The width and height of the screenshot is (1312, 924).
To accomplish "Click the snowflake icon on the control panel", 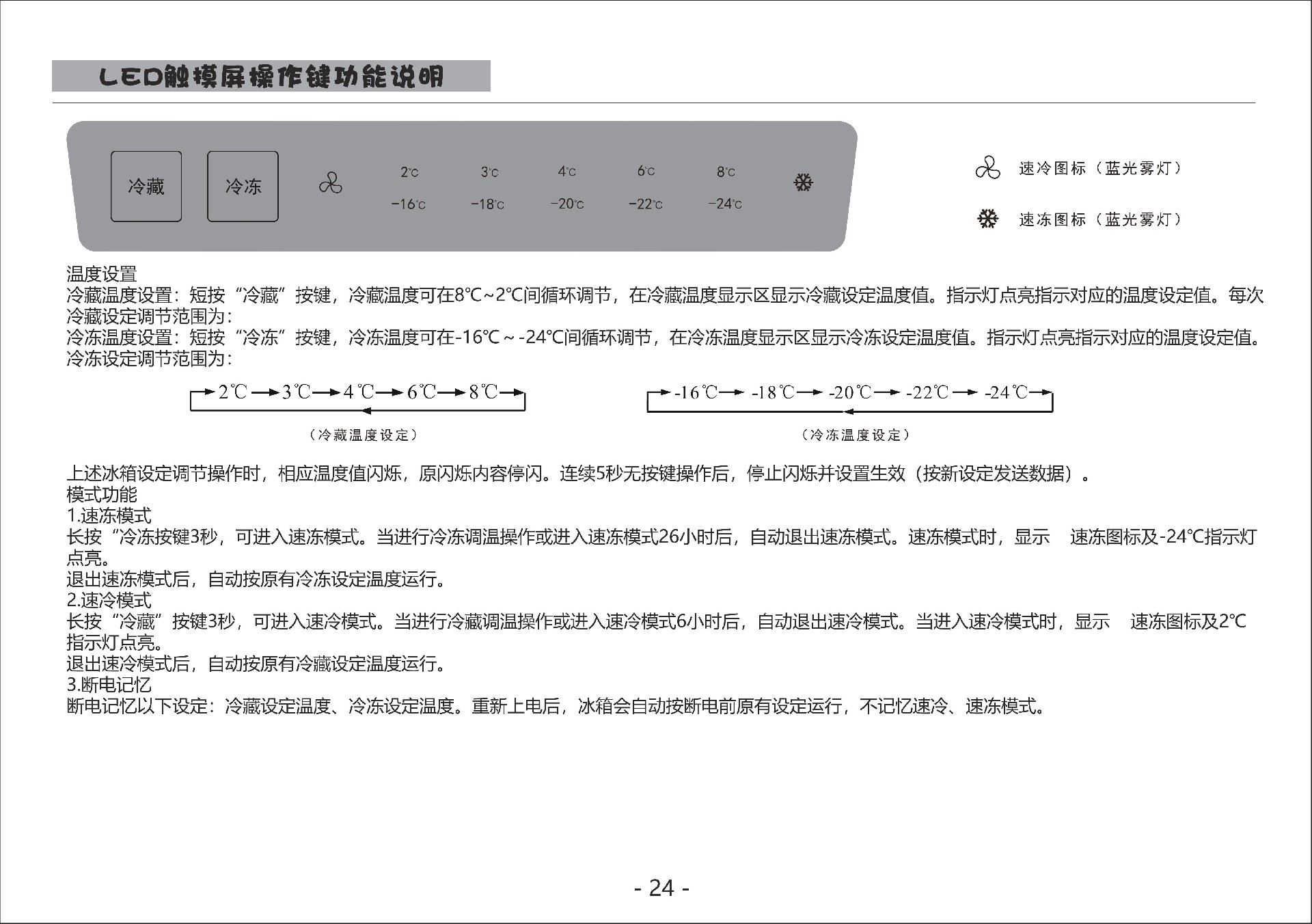I will 803,182.
